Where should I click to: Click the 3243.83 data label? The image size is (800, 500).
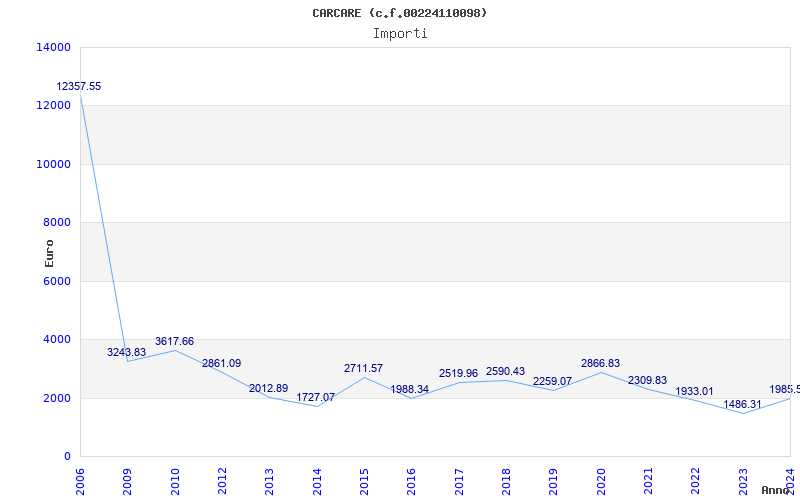coord(127,352)
